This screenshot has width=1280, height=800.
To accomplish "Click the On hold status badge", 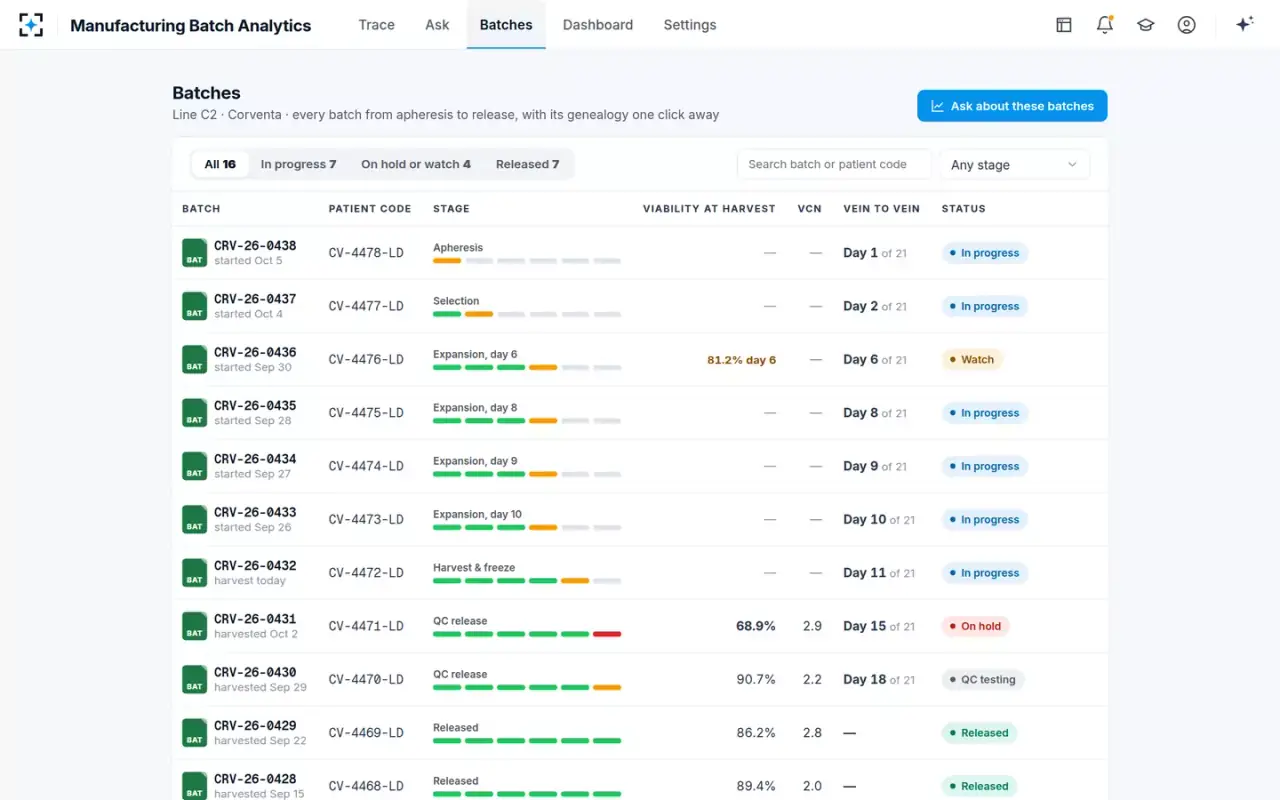I will click(x=975, y=626).
